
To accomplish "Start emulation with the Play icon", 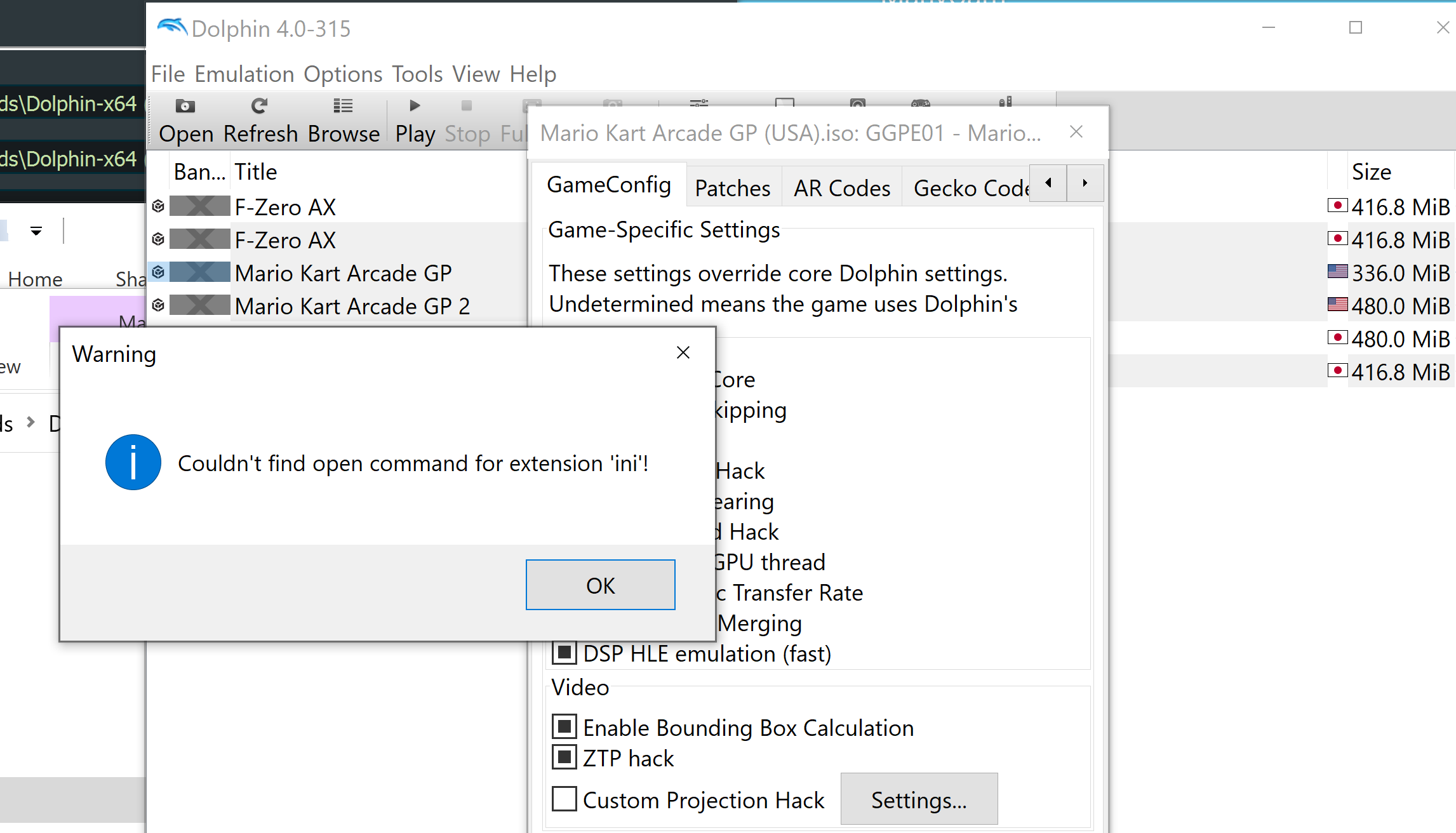I will tap(415, 105).
